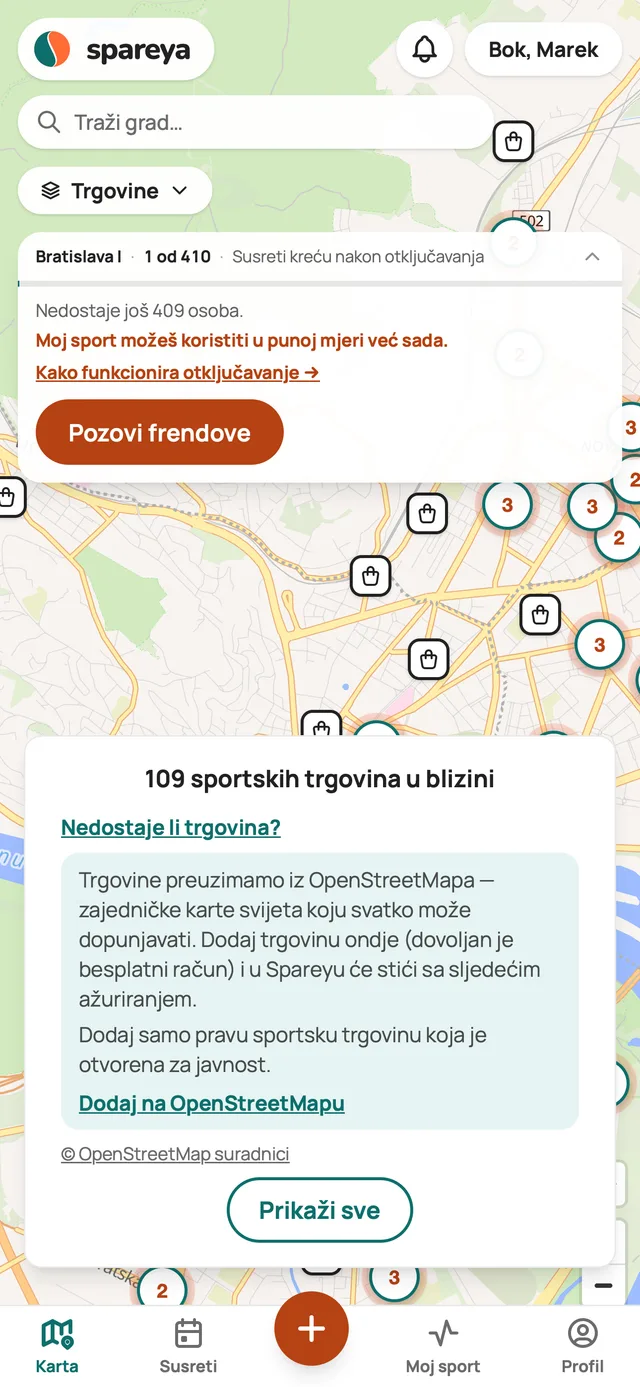Image resolution: width=640 pixels, height=1387 pixels.
Task: Open cluster 2 marker above Susreti tab
Action: tap(162, 1290)
